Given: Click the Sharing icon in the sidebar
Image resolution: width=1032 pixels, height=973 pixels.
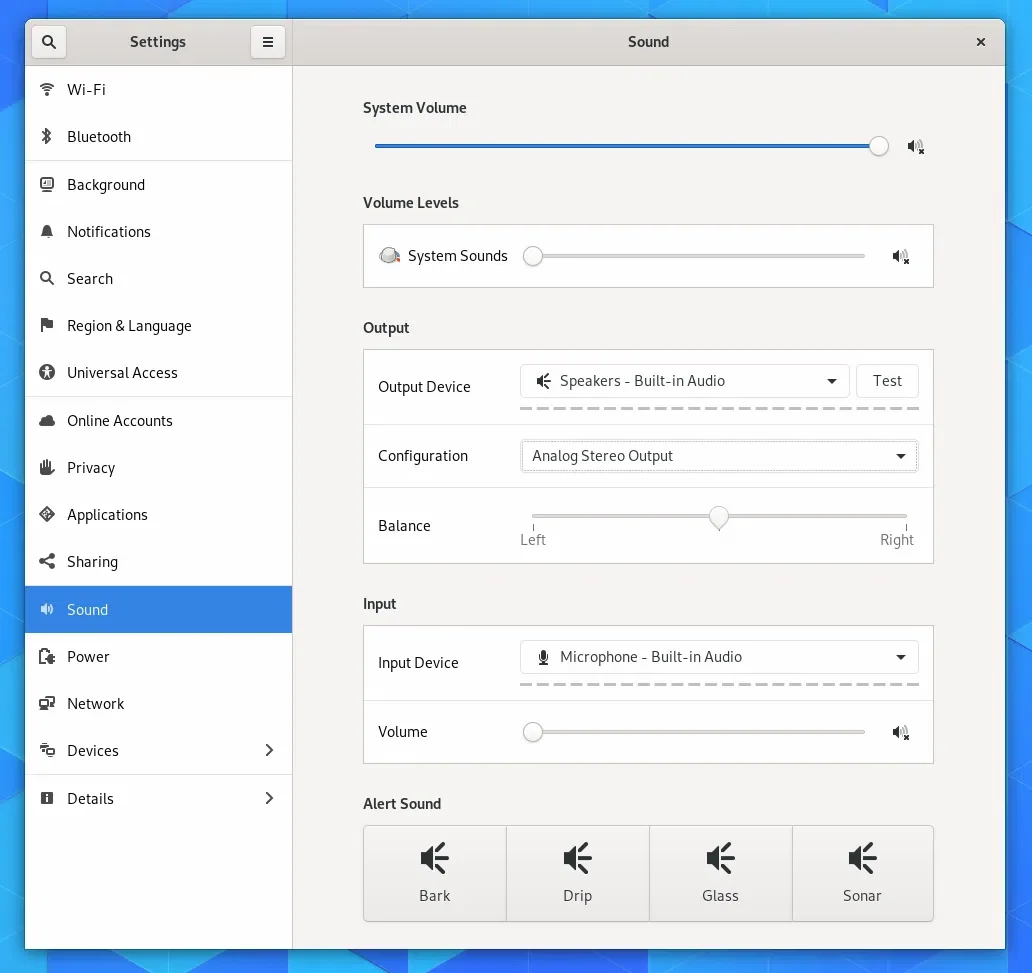Looking at the screenshot, I should point(47,562).
